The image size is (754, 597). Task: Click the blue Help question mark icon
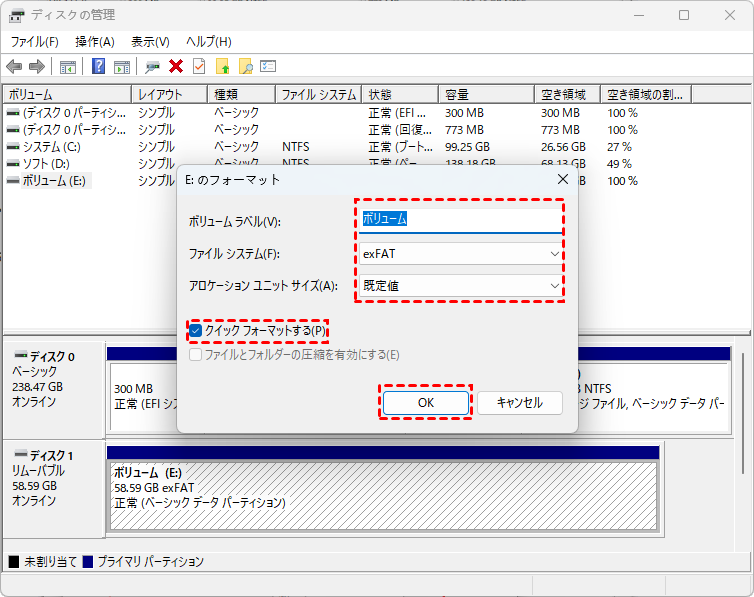coord(99,67)
